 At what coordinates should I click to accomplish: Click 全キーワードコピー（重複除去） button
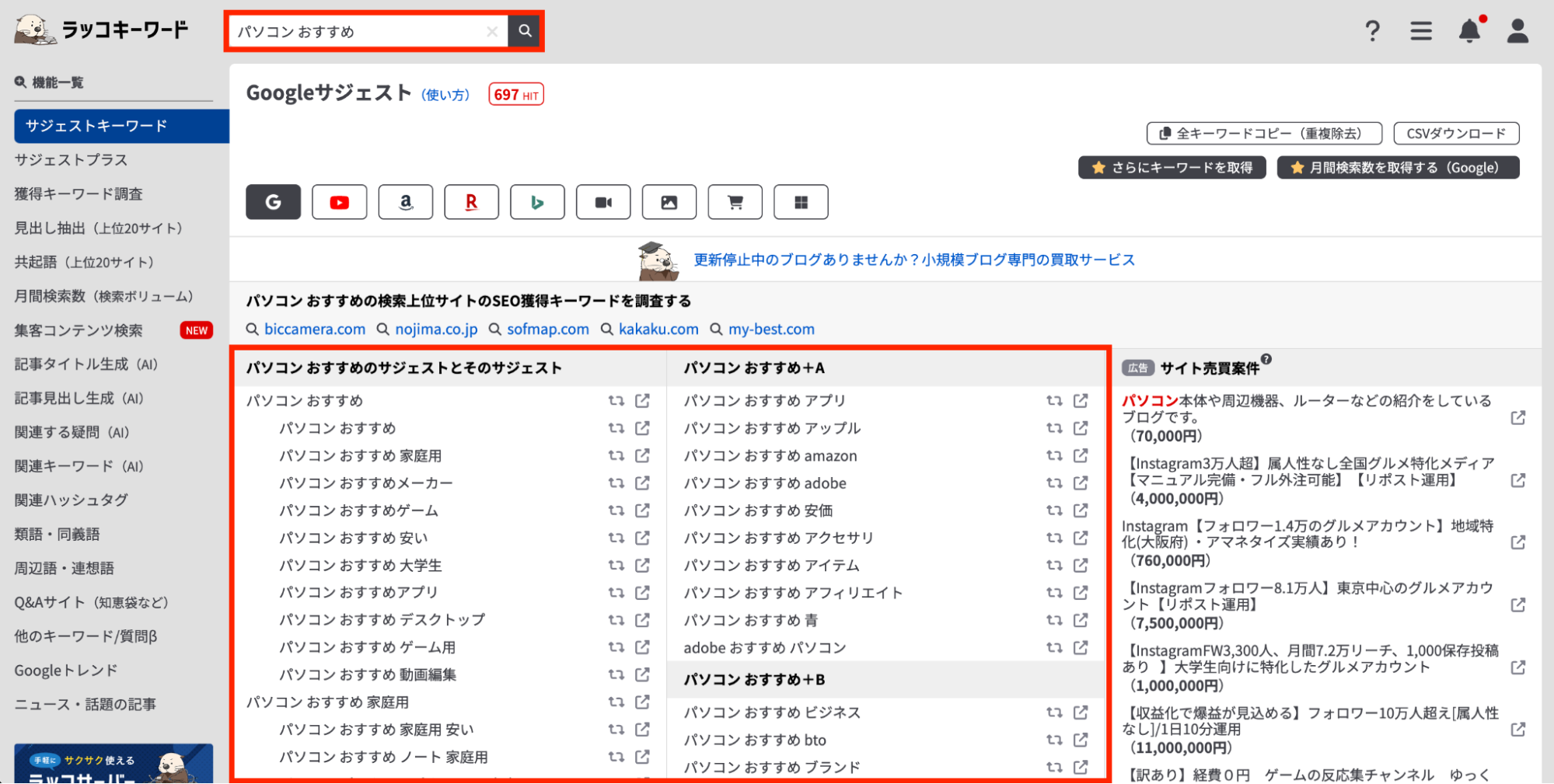[1264, 134]
